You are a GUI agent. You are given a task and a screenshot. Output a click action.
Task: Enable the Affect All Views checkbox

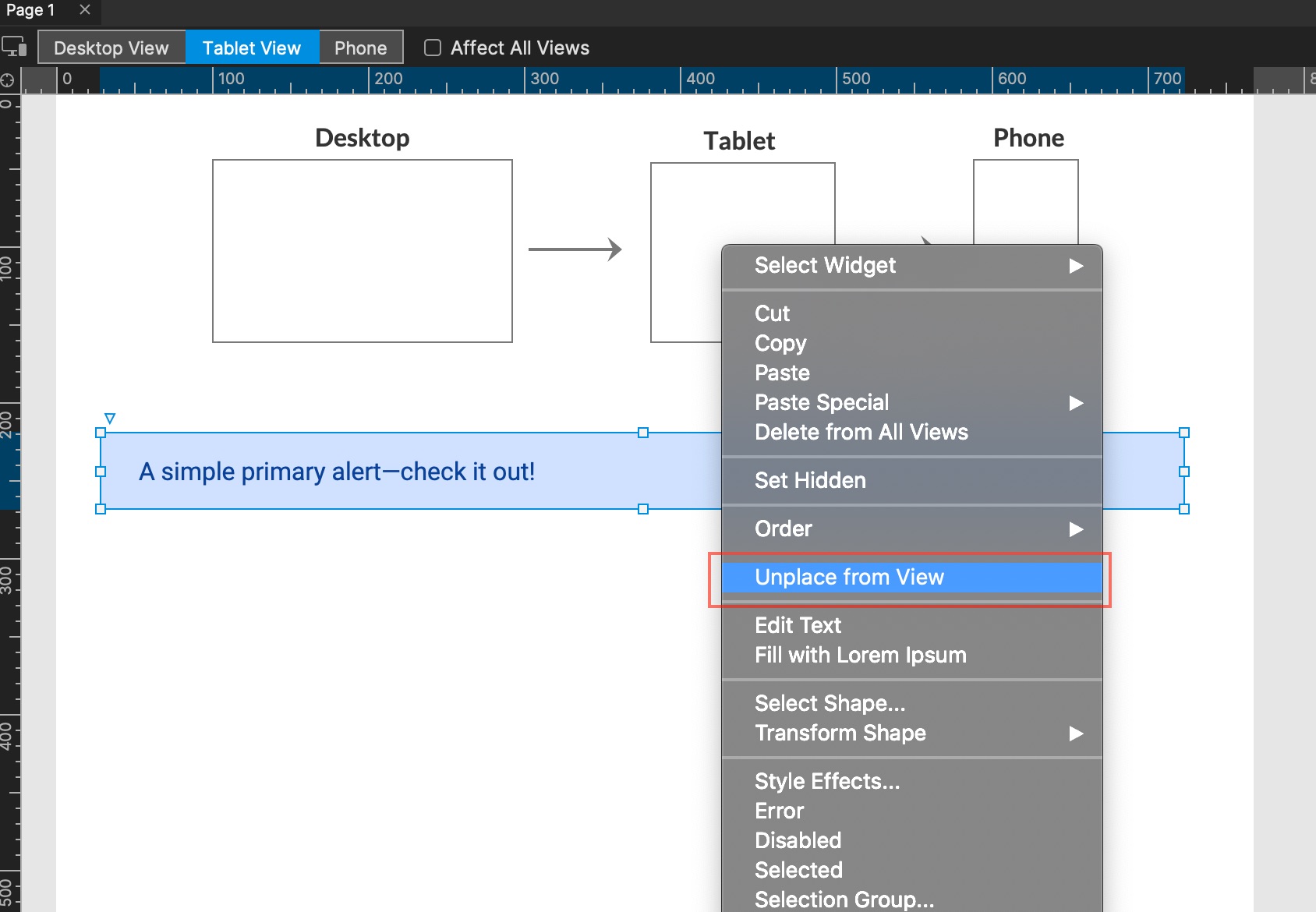pos(433,48)
